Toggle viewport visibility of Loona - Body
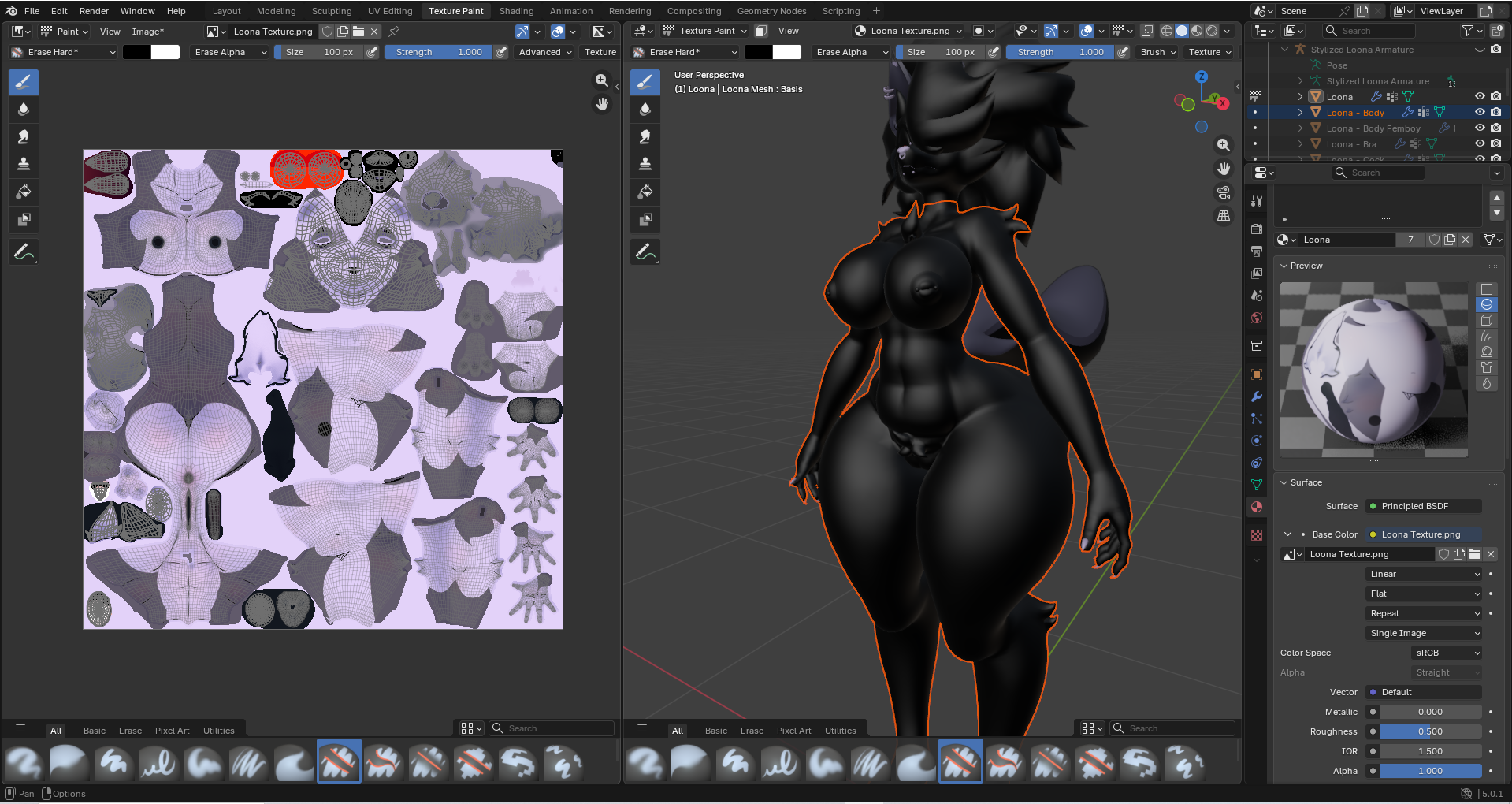The image size is (1512, 804). [x=1480, y=113]
